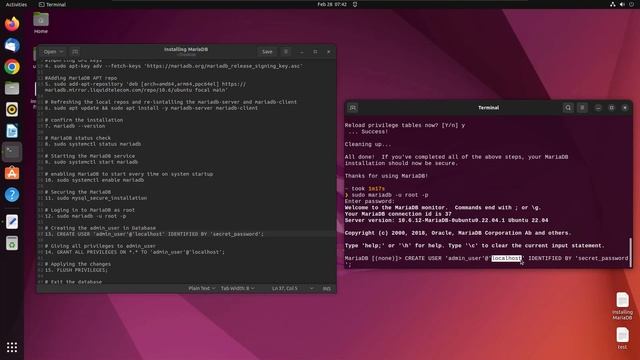Open the Home folder desktop icon
Image resolution: width=640 pixels, height=360 pixels.
(x=41, y=23)
